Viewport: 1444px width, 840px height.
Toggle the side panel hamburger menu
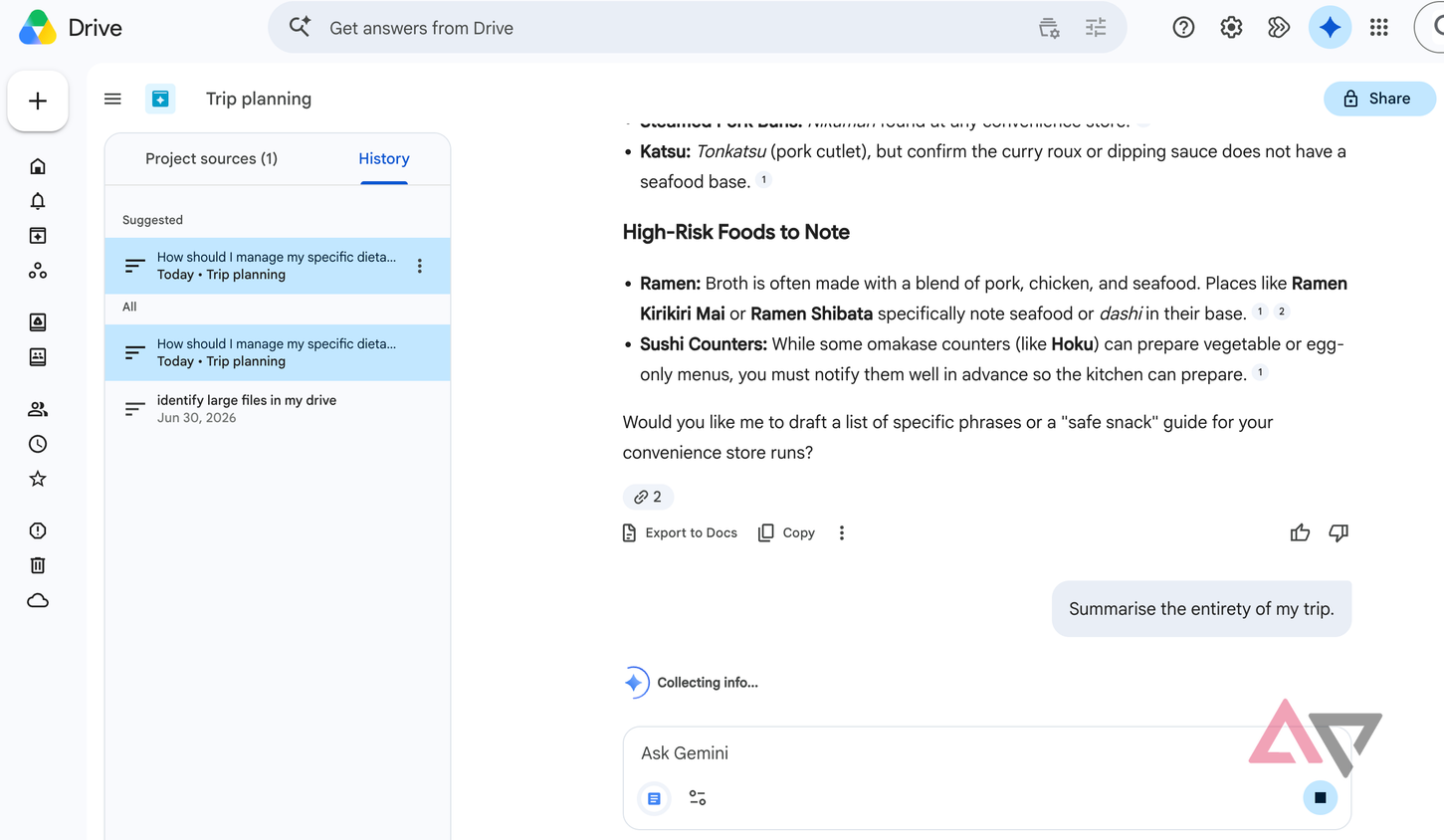(112, 99)
